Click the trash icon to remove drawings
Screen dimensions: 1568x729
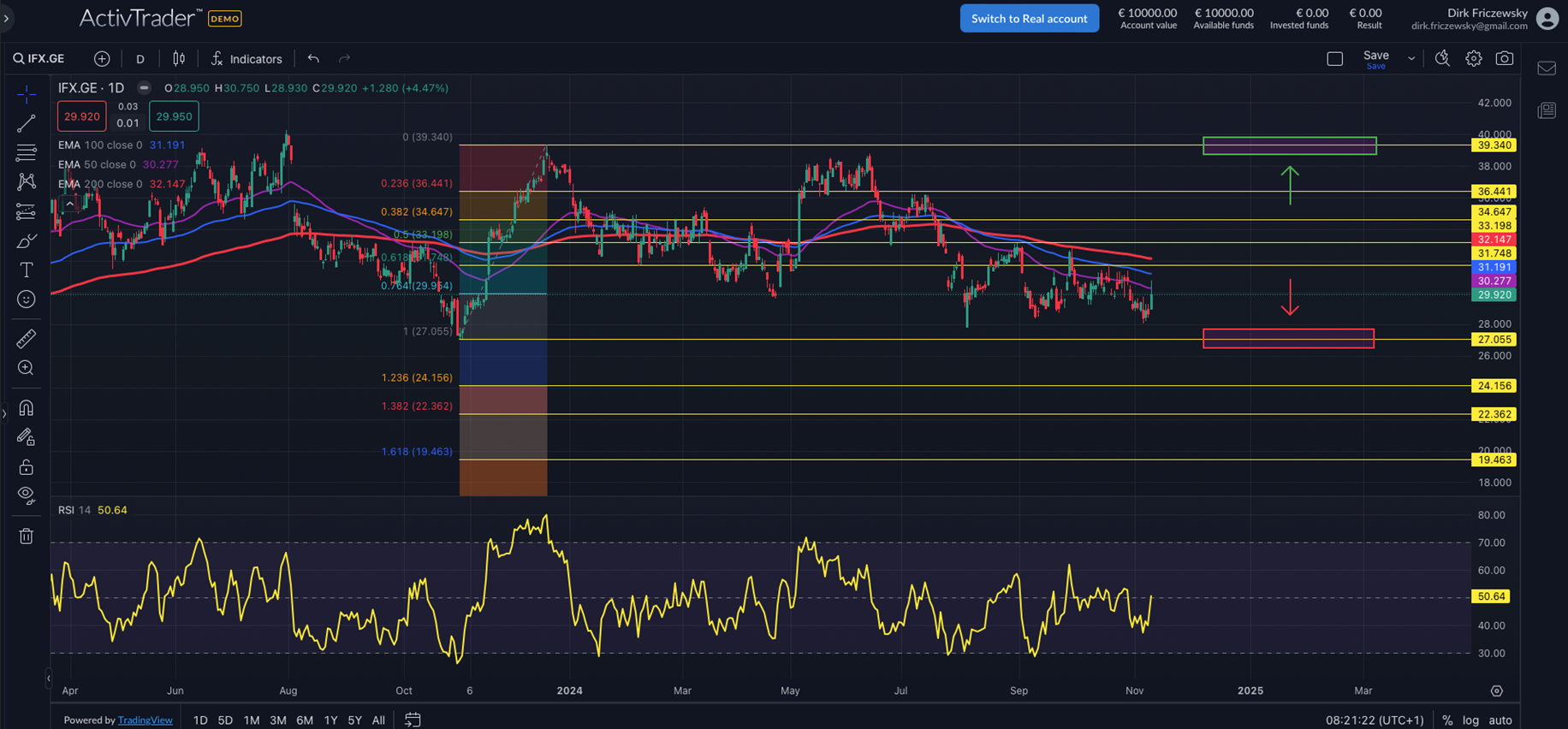pyautogui.click(x=27, y=536)
